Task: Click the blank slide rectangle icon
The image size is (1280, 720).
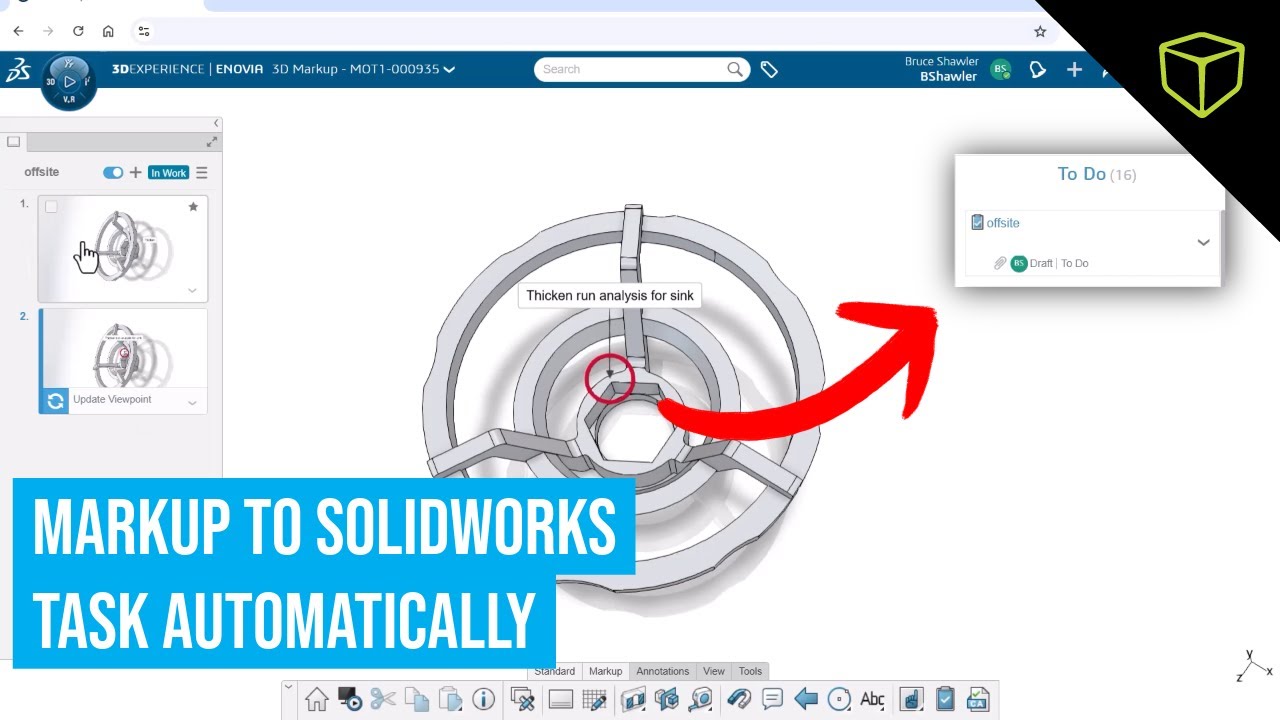Action: (x=560, y=699)
